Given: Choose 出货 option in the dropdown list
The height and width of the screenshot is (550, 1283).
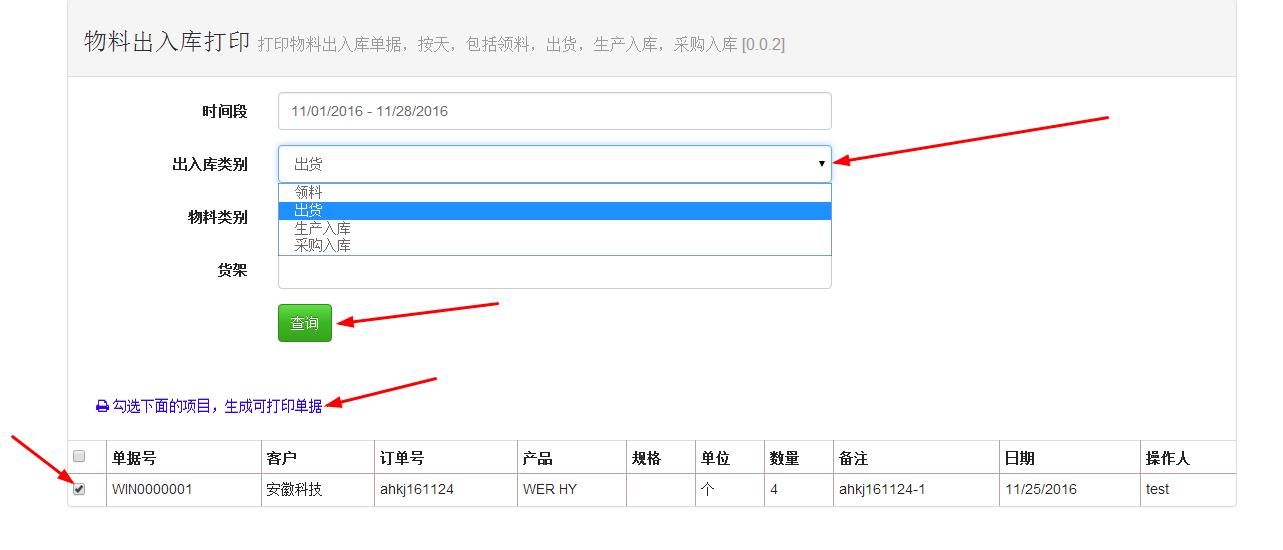Looking at the screenshot, I should tap(308, 211).
